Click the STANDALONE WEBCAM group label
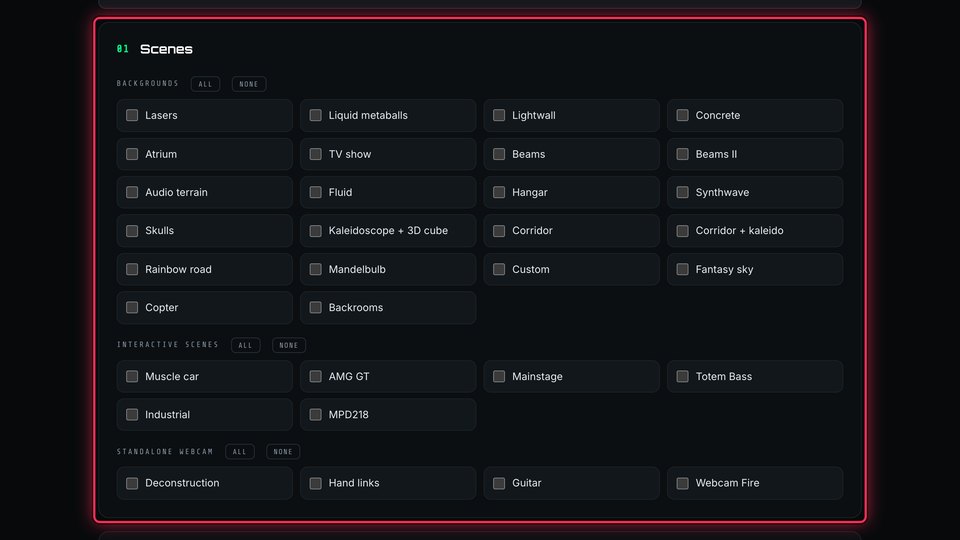The image size is (960, 540). coord(165,451)
